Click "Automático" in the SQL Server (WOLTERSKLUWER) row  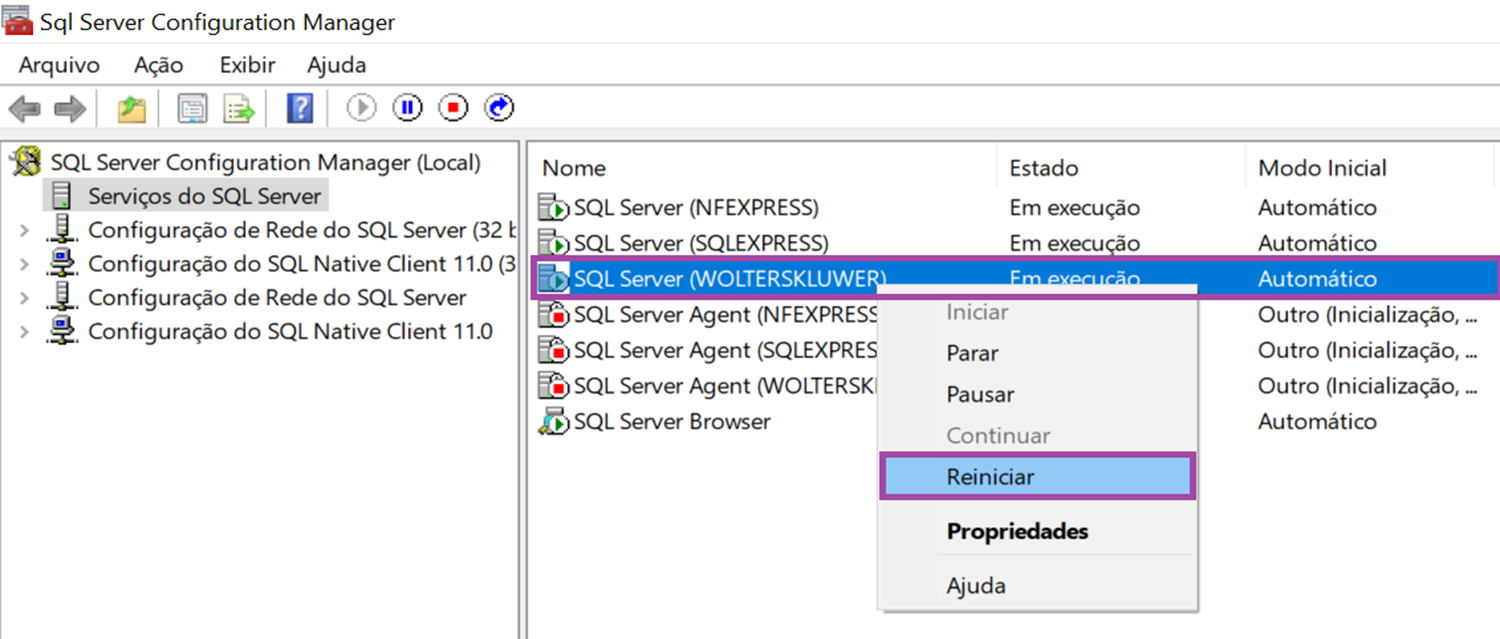tap(1318, 279)
